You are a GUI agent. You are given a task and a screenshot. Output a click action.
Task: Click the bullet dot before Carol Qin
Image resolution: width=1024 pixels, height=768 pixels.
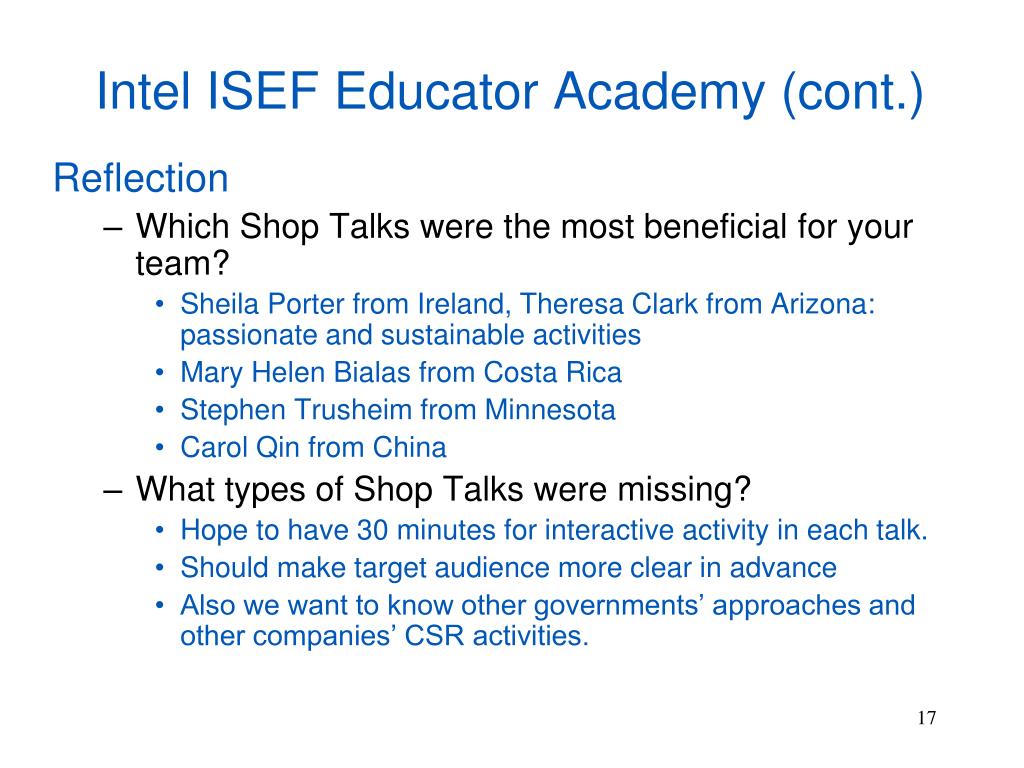160,448
